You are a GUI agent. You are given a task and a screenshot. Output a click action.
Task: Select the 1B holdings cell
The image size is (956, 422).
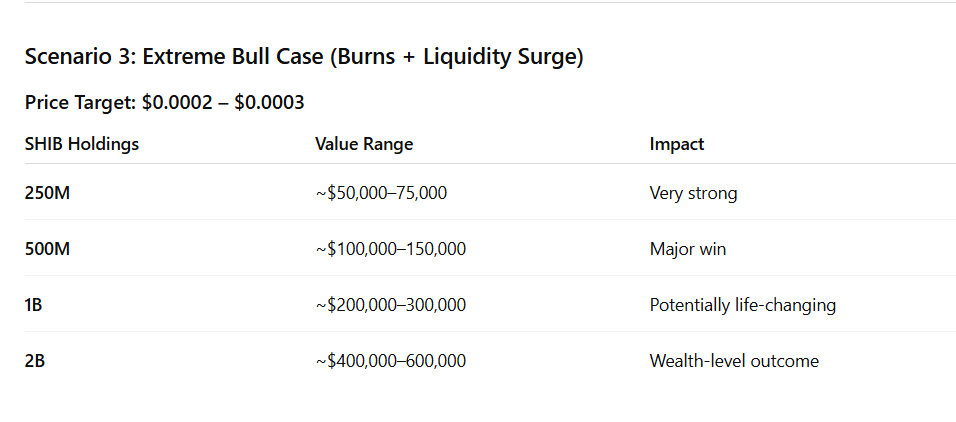[35, 305]
